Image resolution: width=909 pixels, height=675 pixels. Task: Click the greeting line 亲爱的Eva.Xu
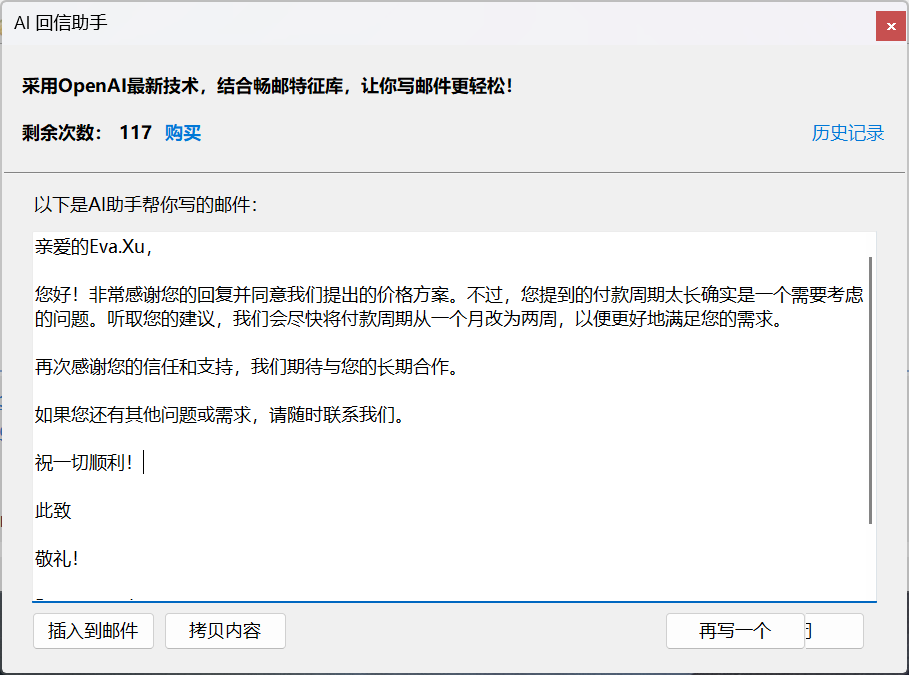93,247
